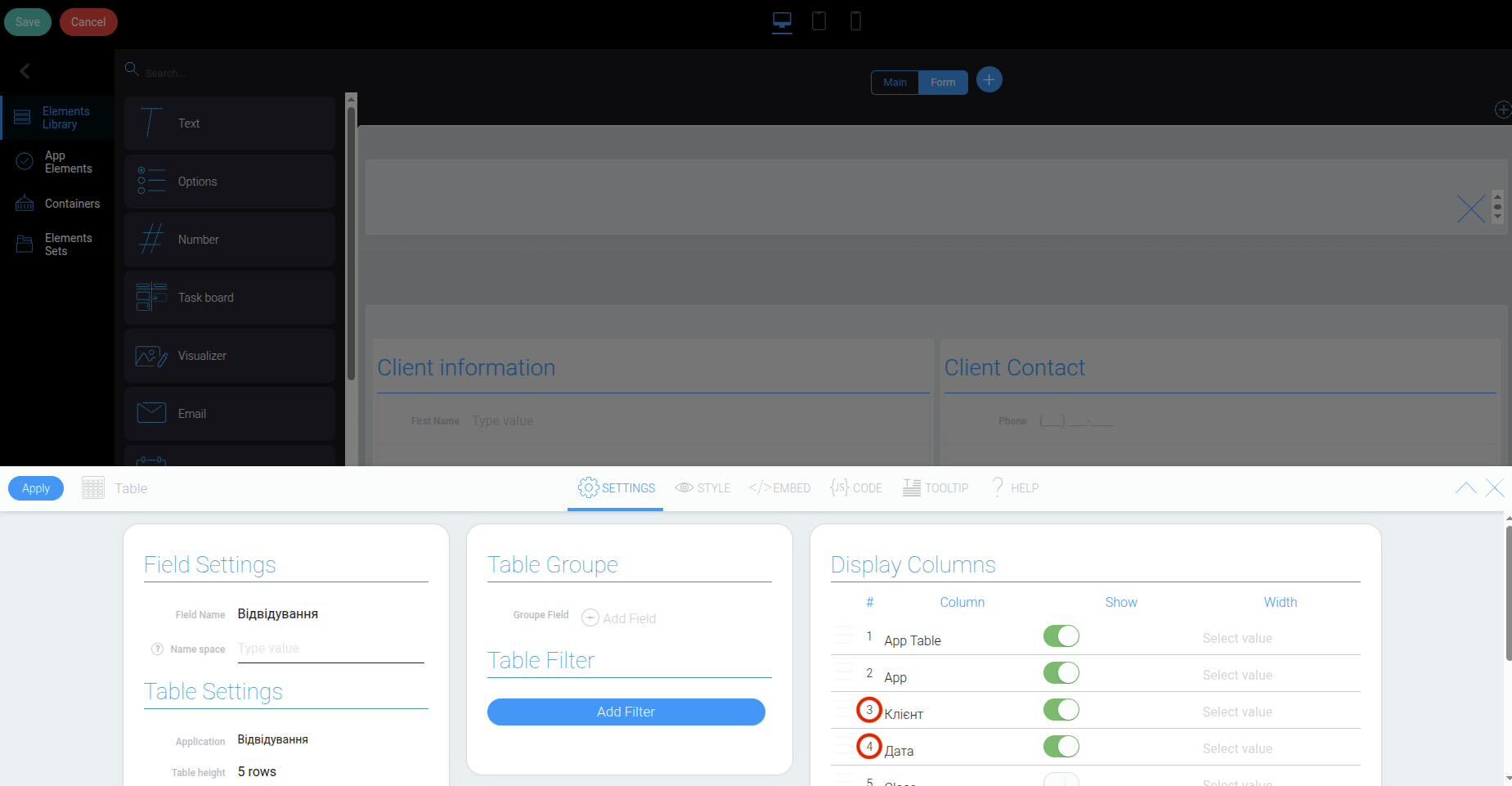Click drag handle of App Table row
Viewport: 1512px width, 786px height.
pyautogui.click(x=843, y=636)
